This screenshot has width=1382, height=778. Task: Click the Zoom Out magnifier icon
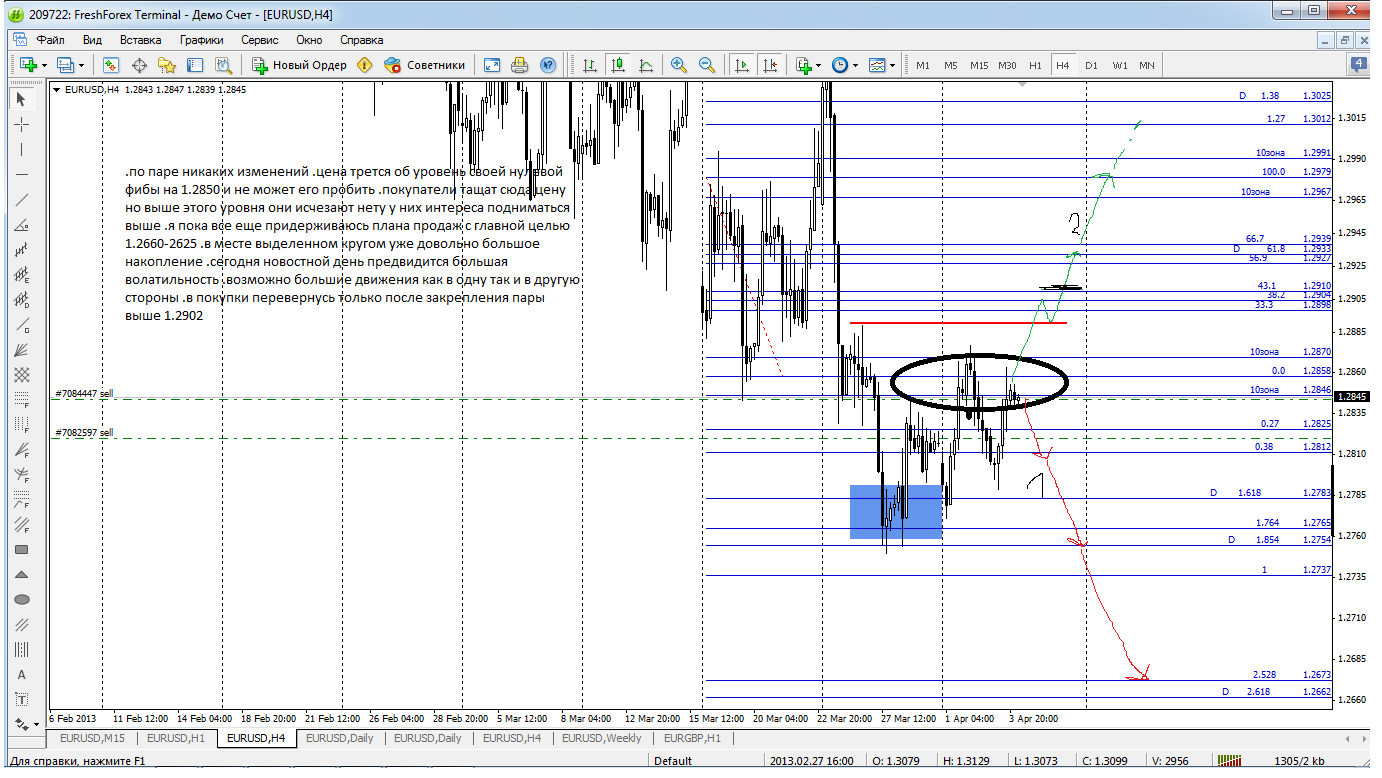point(707,65)
